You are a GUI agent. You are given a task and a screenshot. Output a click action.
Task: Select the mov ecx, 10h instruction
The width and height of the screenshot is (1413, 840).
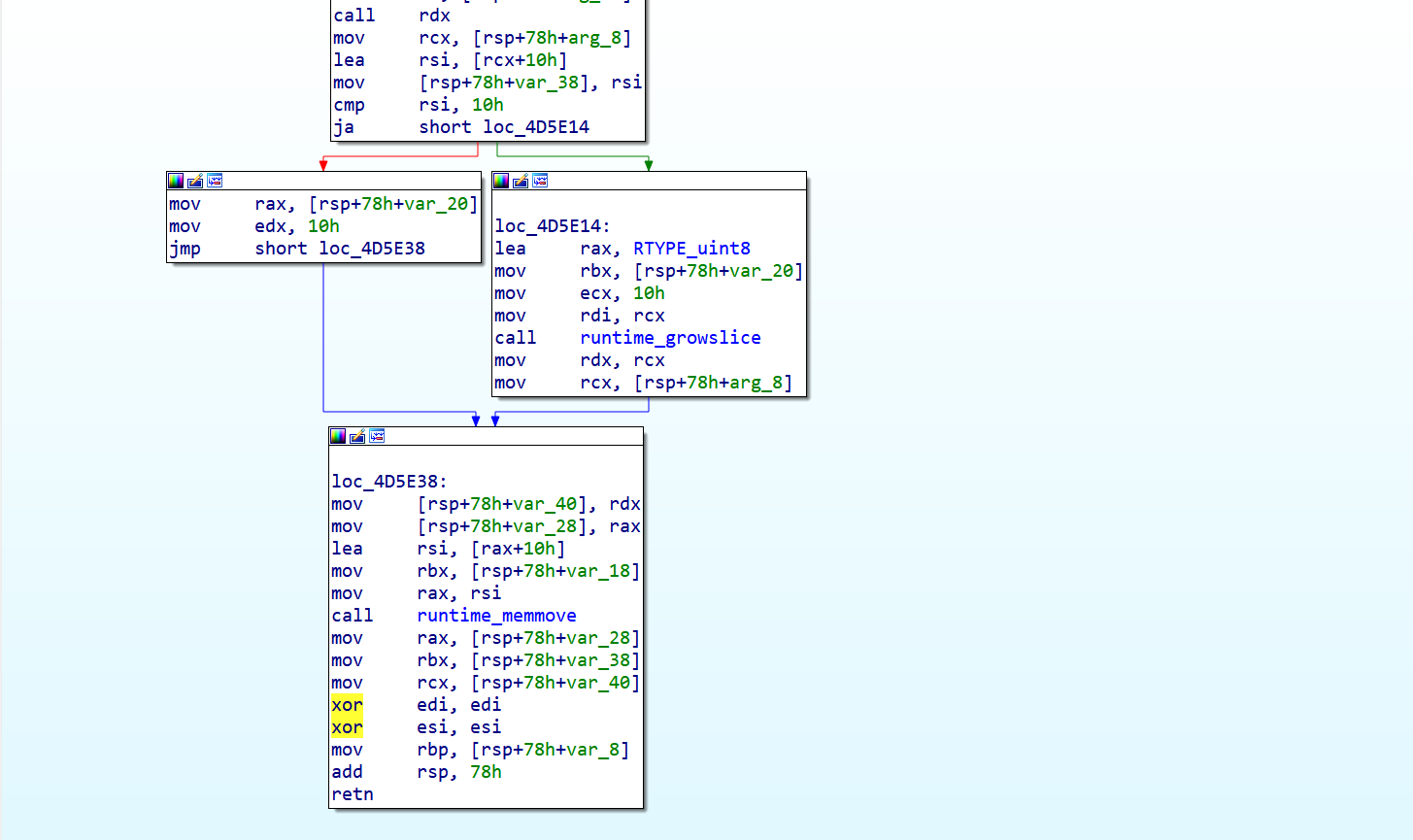point(580,293)
